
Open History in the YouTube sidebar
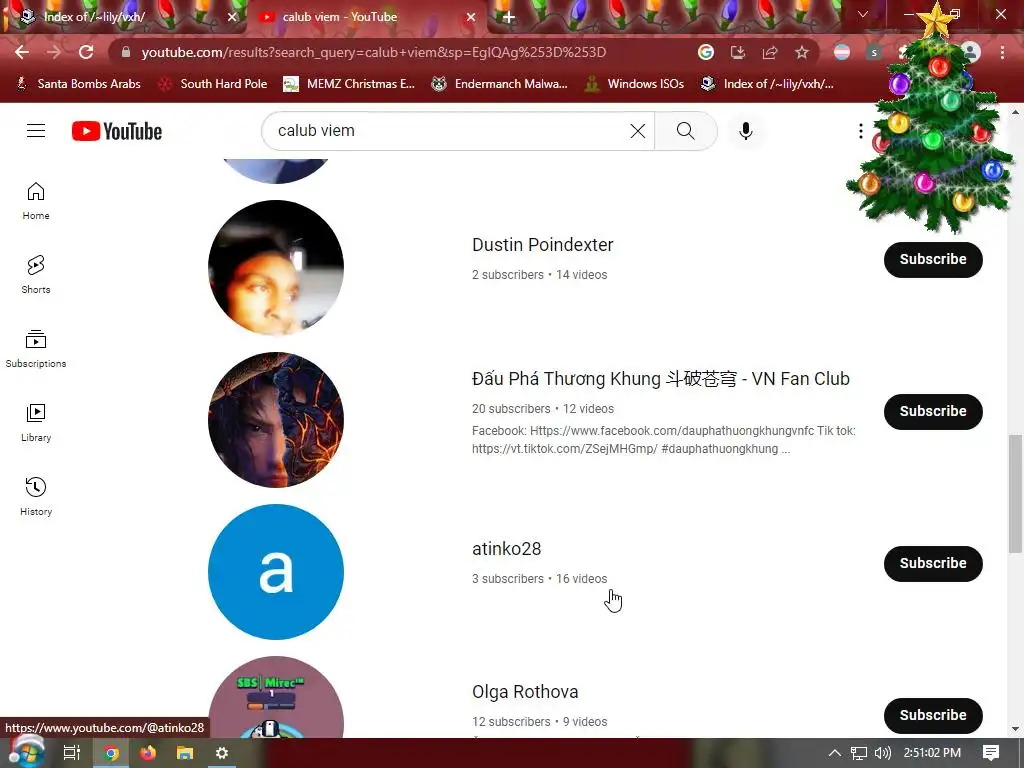click(x=36, y=496)
